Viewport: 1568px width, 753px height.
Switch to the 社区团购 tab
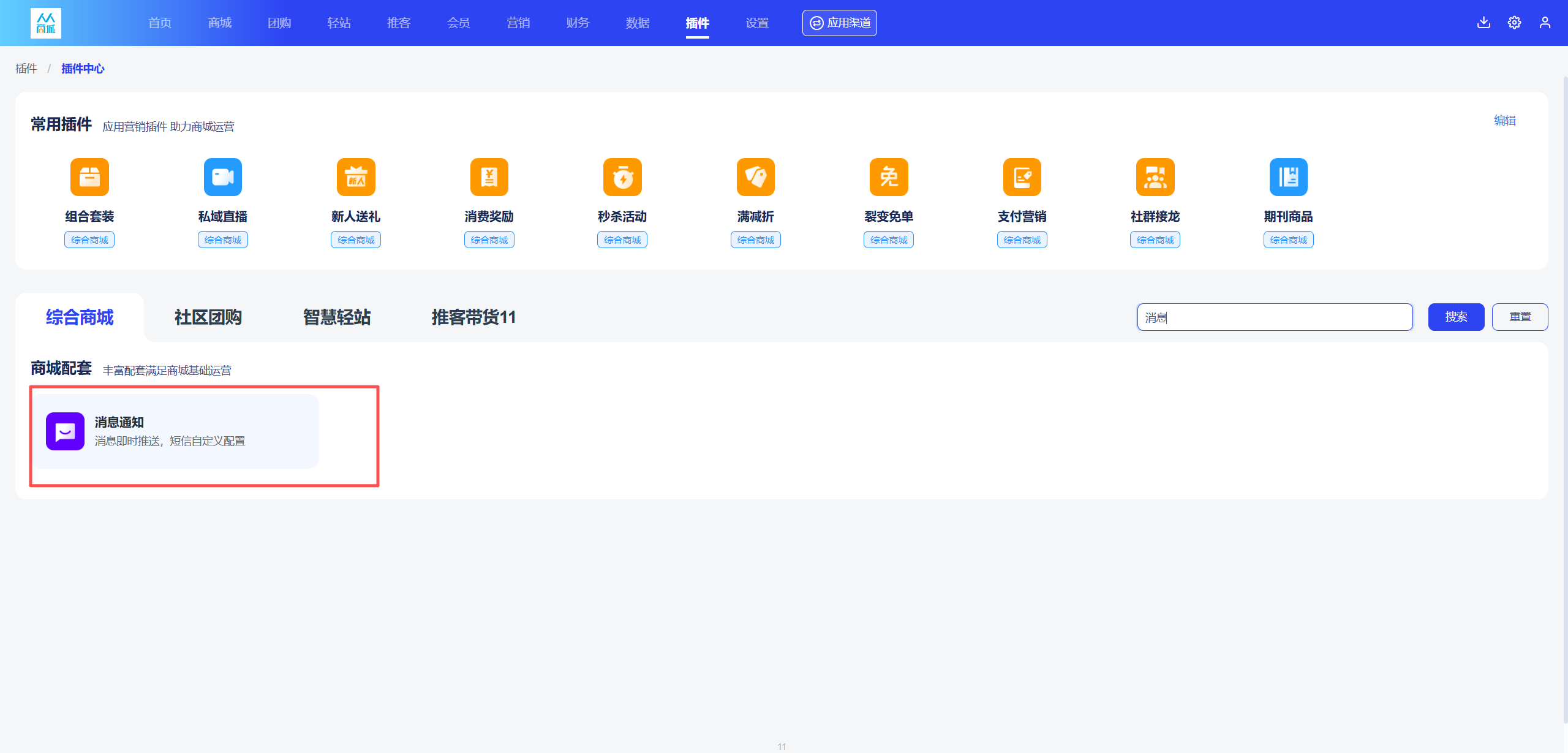click(x=208, y=317)
